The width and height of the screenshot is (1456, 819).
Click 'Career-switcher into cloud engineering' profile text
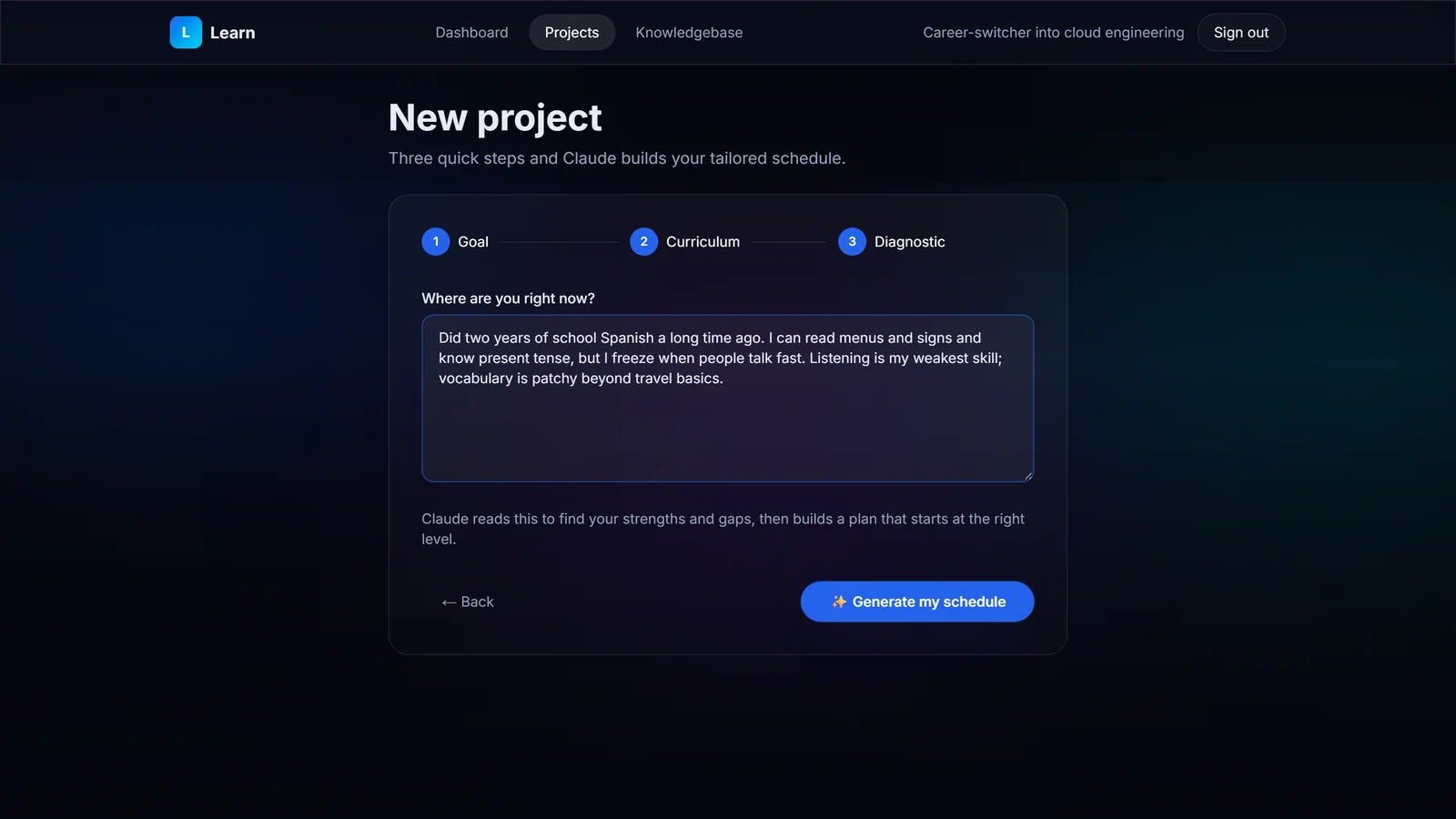[x=1054, y=33]
